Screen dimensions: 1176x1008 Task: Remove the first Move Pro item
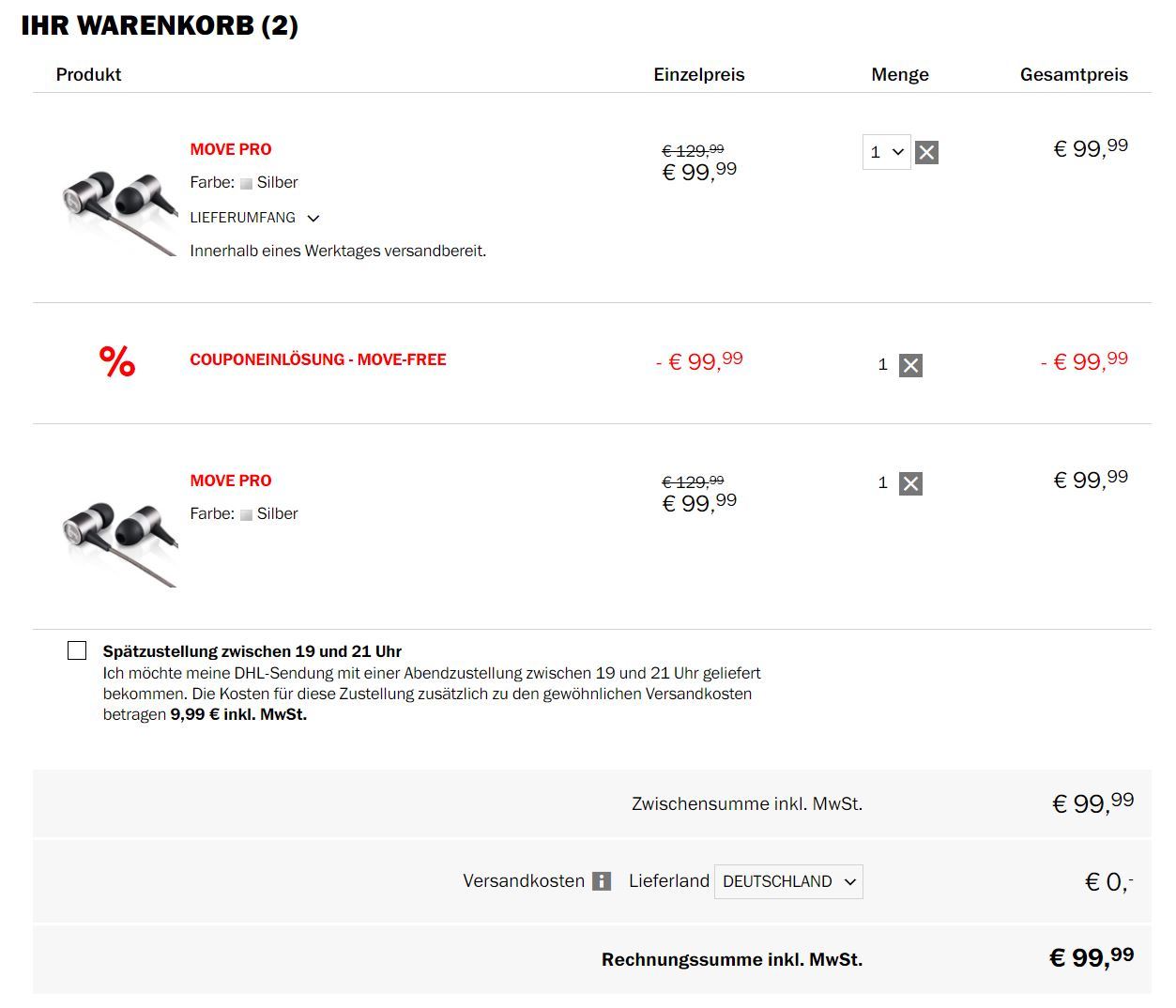click(x=926, y=152)
